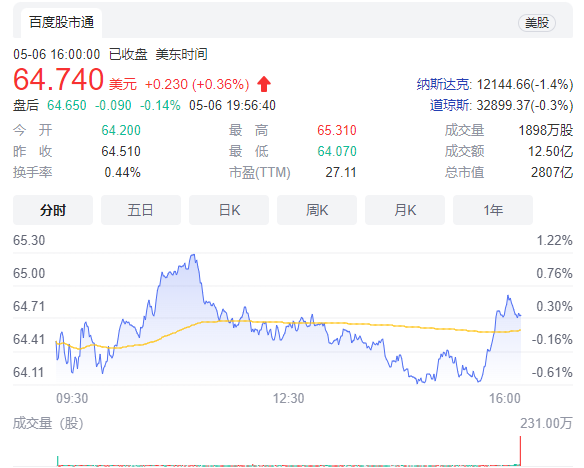Click the 16:00 time axis label
Viewport: 584px width, 468px height.
(505, 398)
